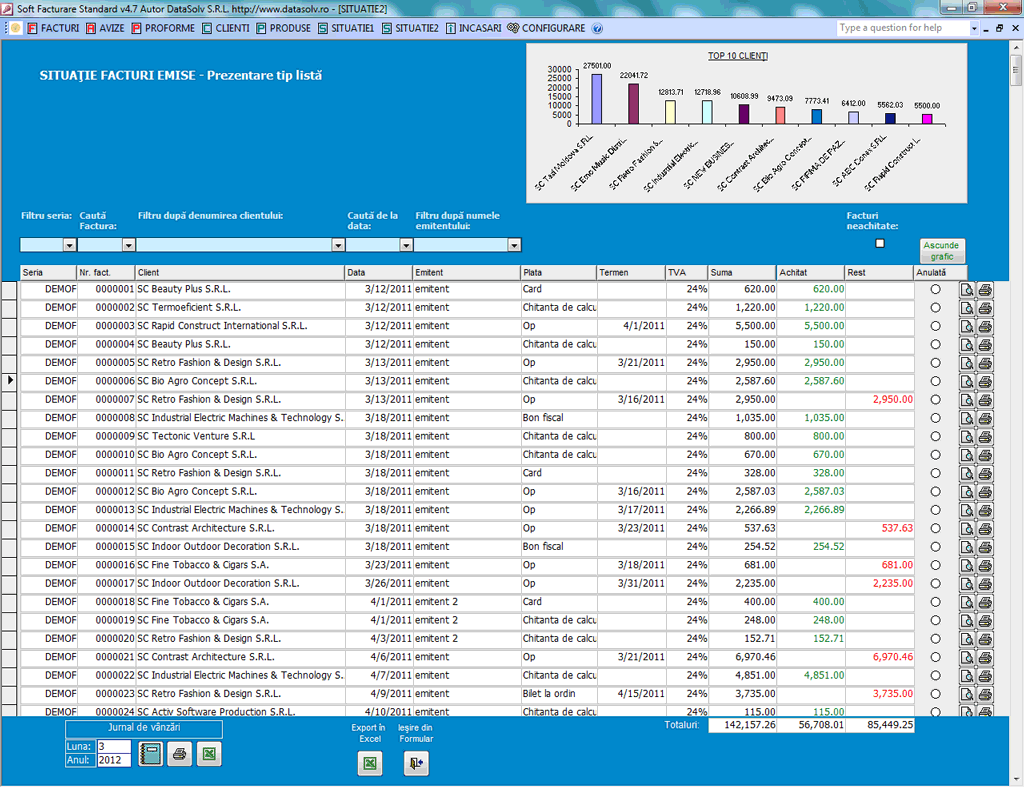Image resolution: width=1024 pixels, height=787 pixels.
Task: Mark invoice 0000004 as Anulată
Action: [x=935, y=344]
